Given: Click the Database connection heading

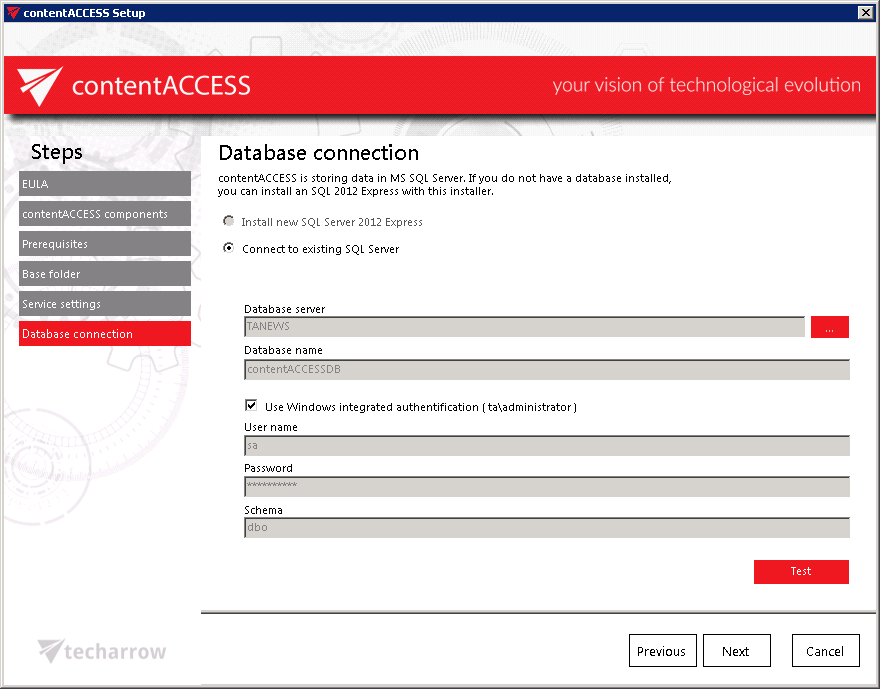Looking at the screenshot, I should coord(318,153).
